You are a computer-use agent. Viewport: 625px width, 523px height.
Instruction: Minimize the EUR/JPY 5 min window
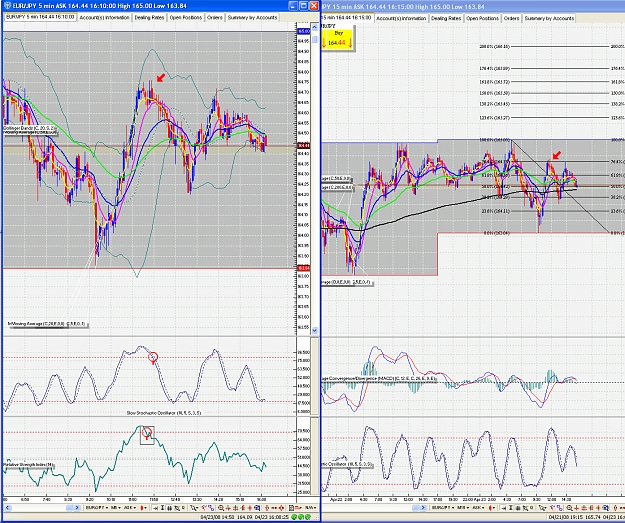pyautogui.click(x=293, y=6)
